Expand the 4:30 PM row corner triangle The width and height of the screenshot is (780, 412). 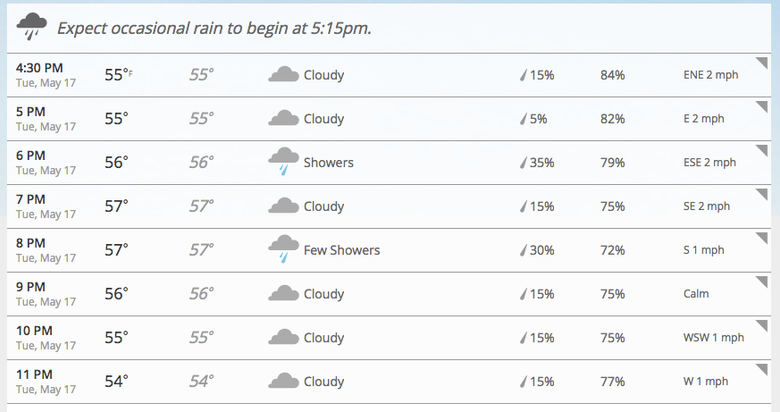tap(763, 63)
